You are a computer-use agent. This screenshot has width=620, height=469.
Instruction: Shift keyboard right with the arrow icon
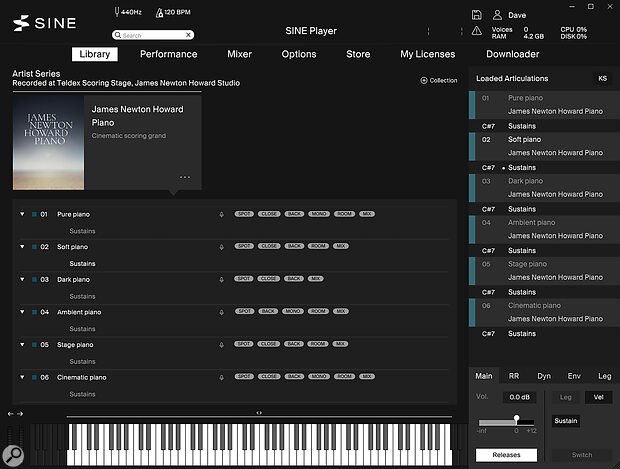tap(20, 414)
